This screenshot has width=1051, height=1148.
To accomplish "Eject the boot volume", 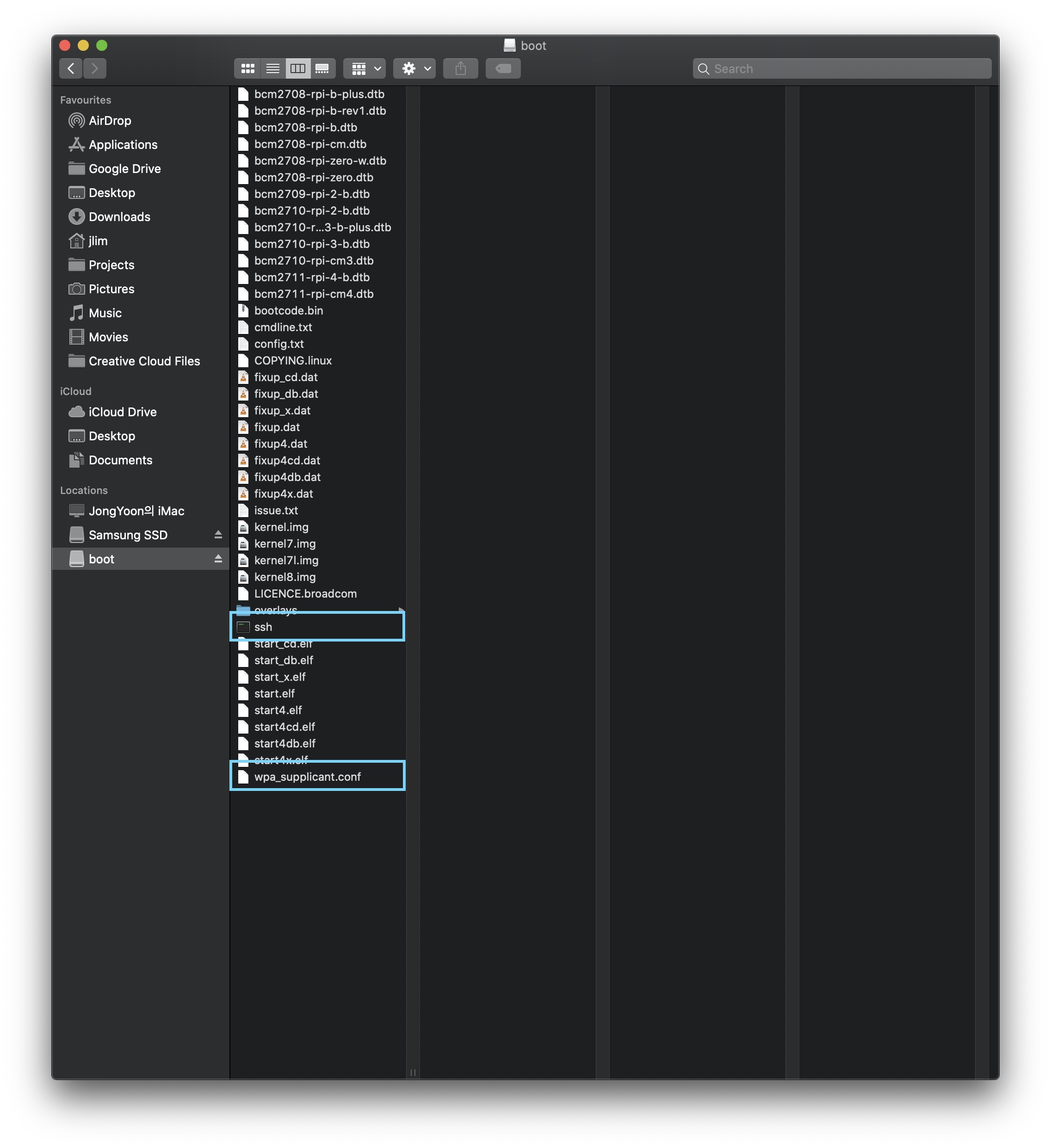I will pos(218,559).
